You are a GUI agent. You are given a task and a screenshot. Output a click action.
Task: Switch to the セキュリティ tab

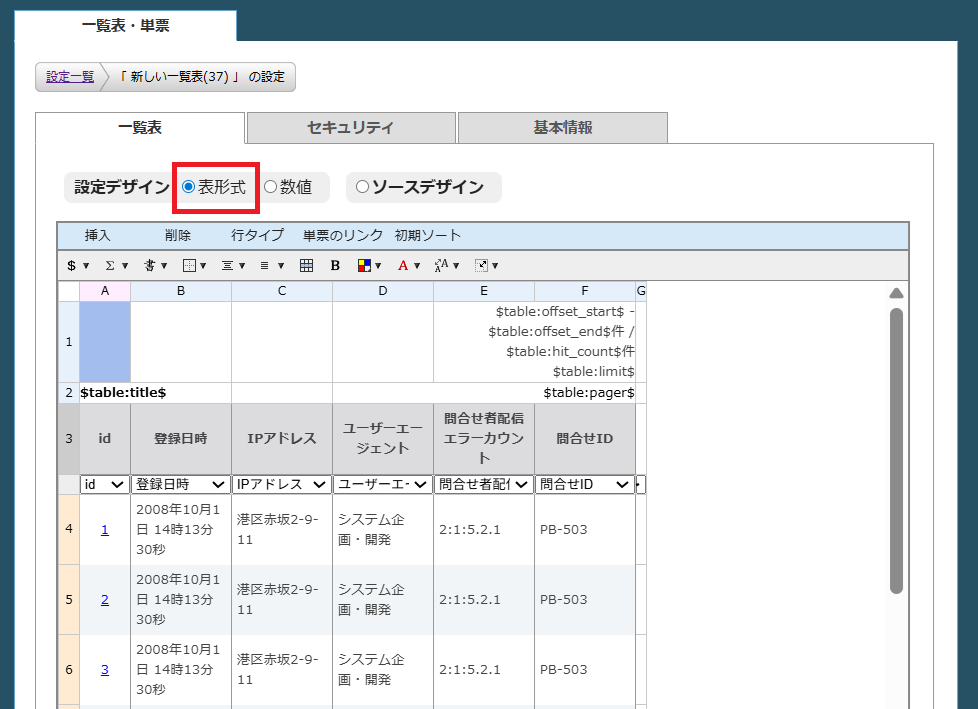pyautogui.click(x=351, y=128)
